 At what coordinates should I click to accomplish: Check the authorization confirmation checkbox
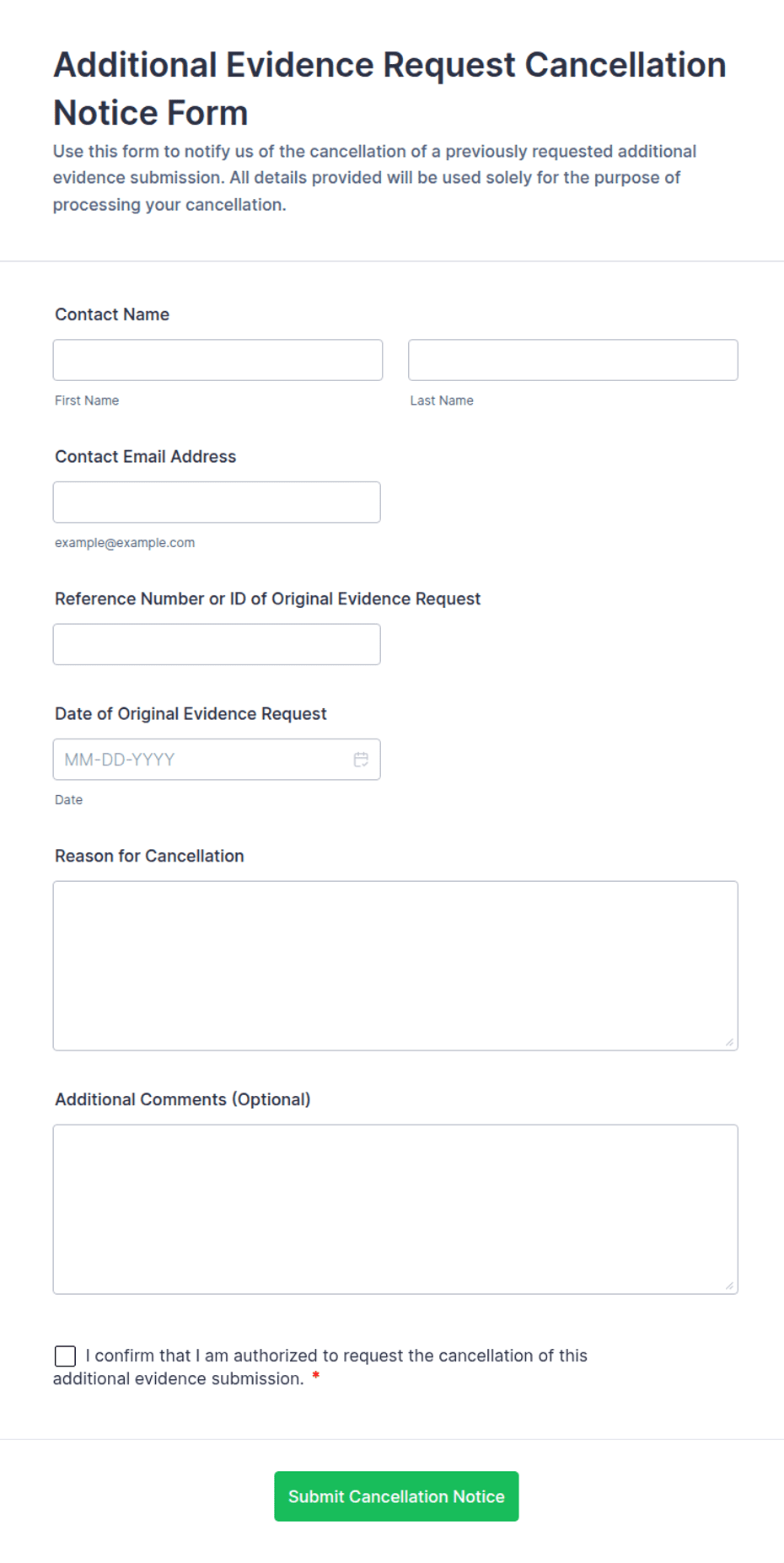tap(65, 1356)
